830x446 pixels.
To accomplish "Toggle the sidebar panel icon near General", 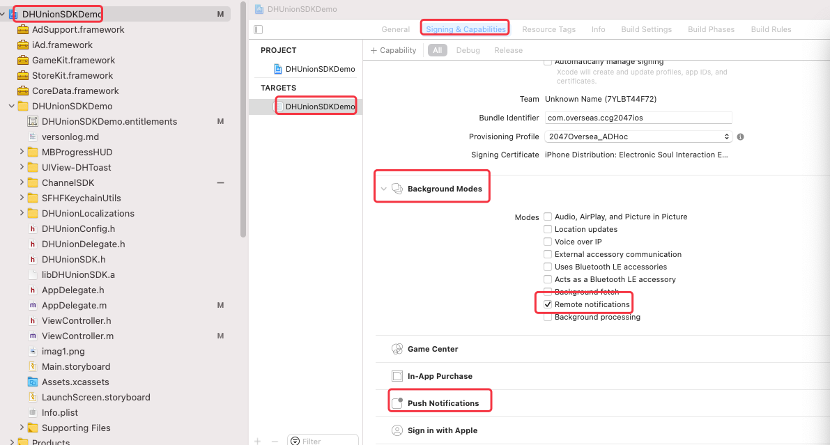I will 259,30.
